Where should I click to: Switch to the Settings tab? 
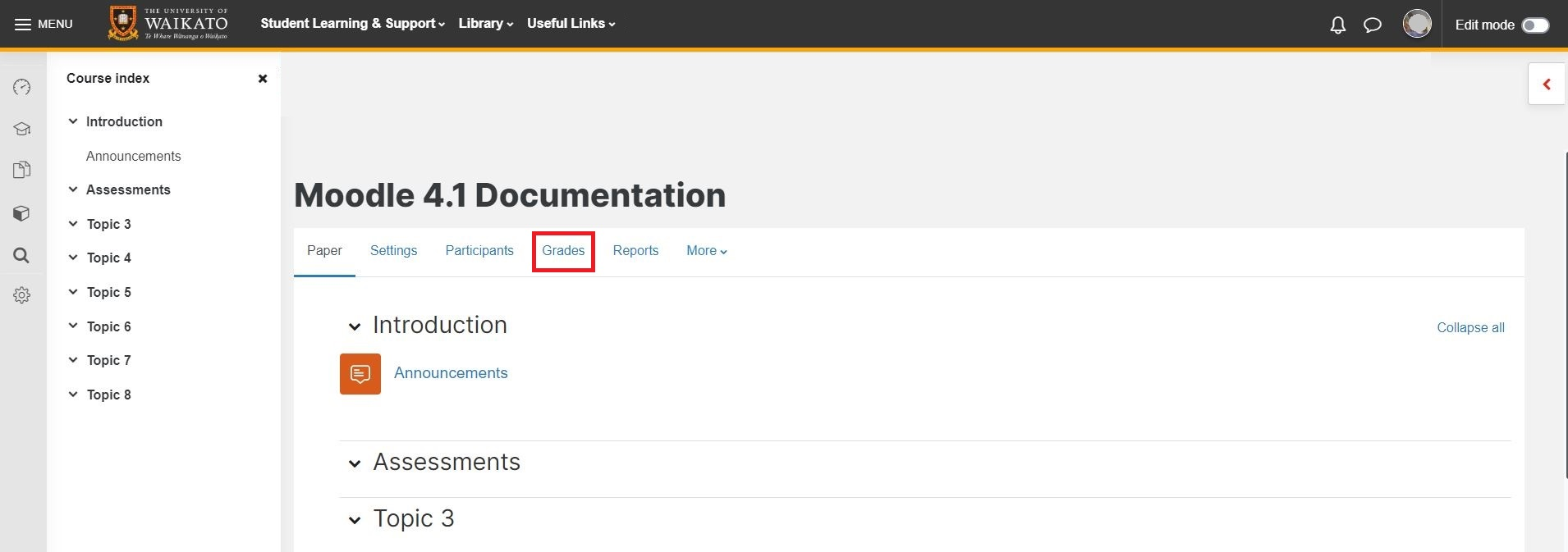(393, 251)
